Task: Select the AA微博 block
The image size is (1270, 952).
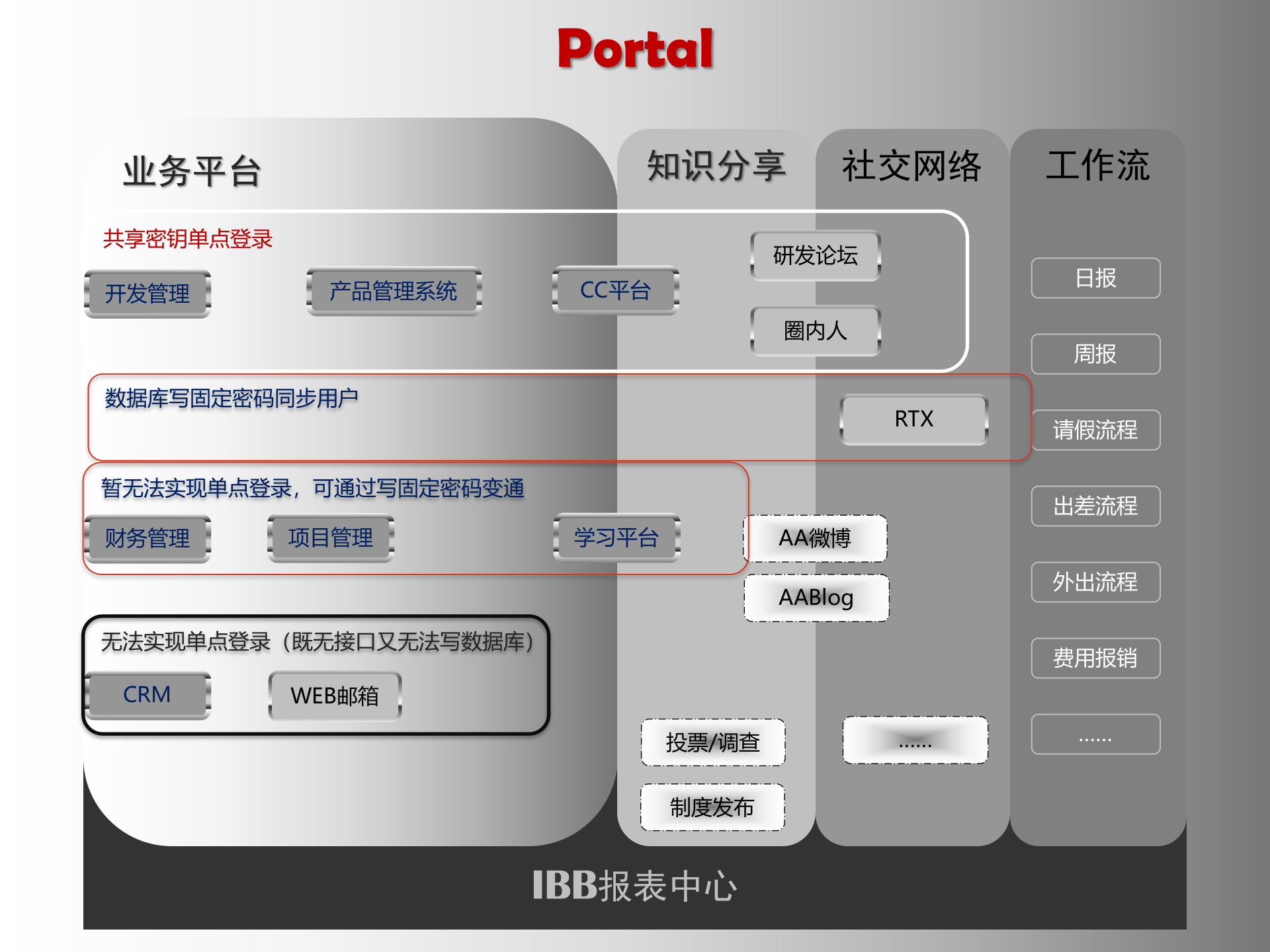Action: pyautogui.click(x=815, y=538)
